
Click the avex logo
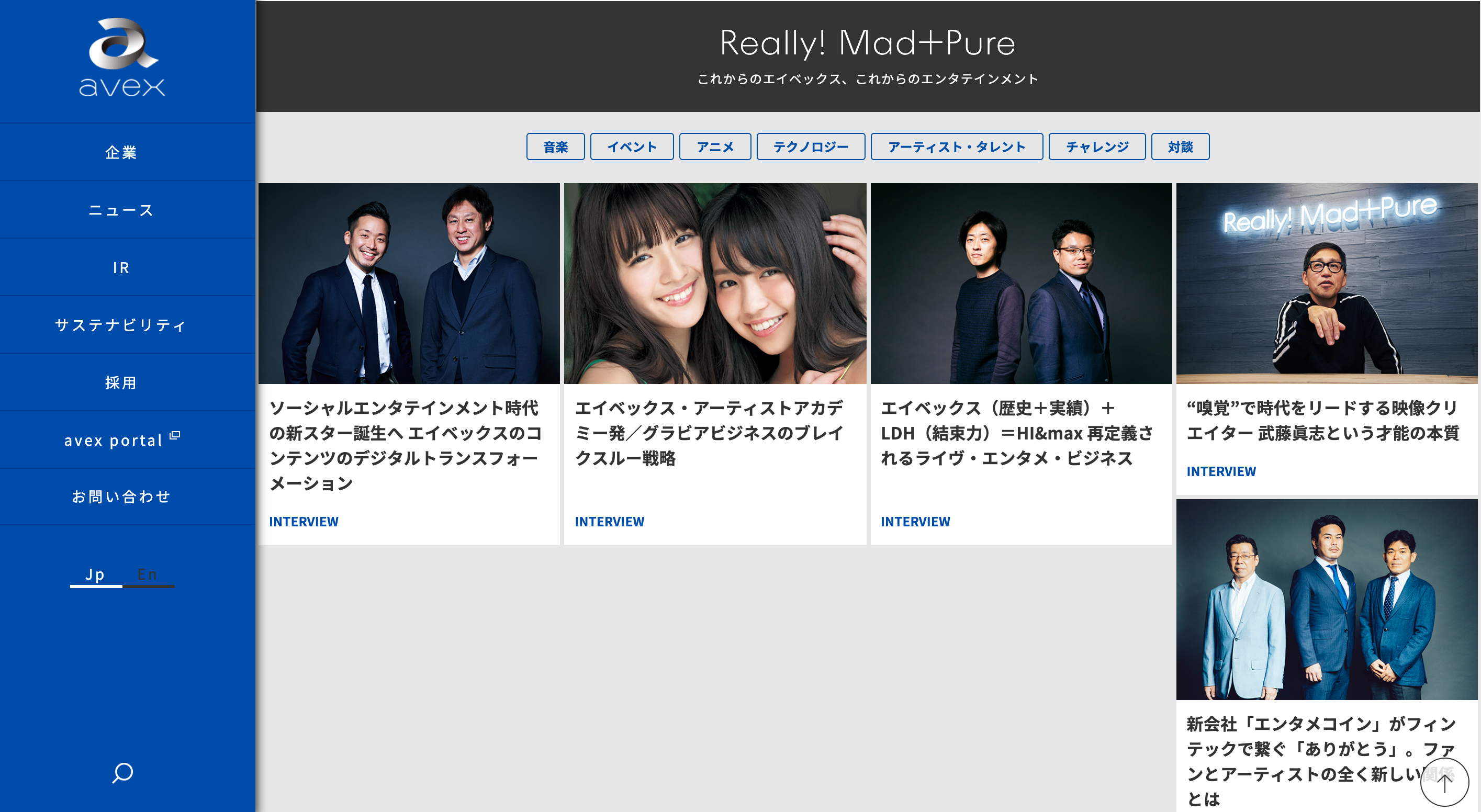122,58
